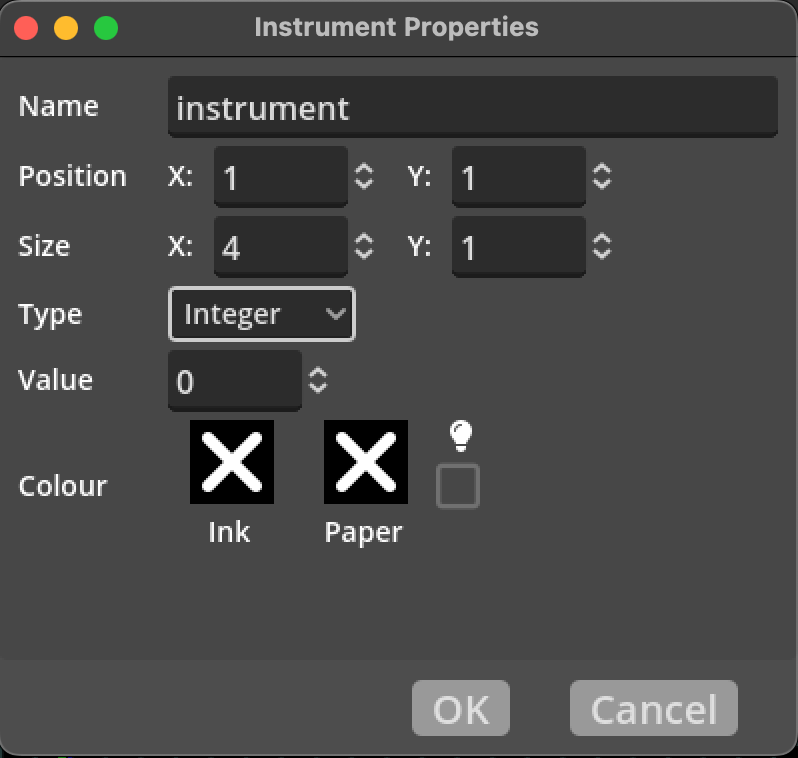Increment Position X with up arrow
Screen dimensions: 798x758
coord(365,170)
